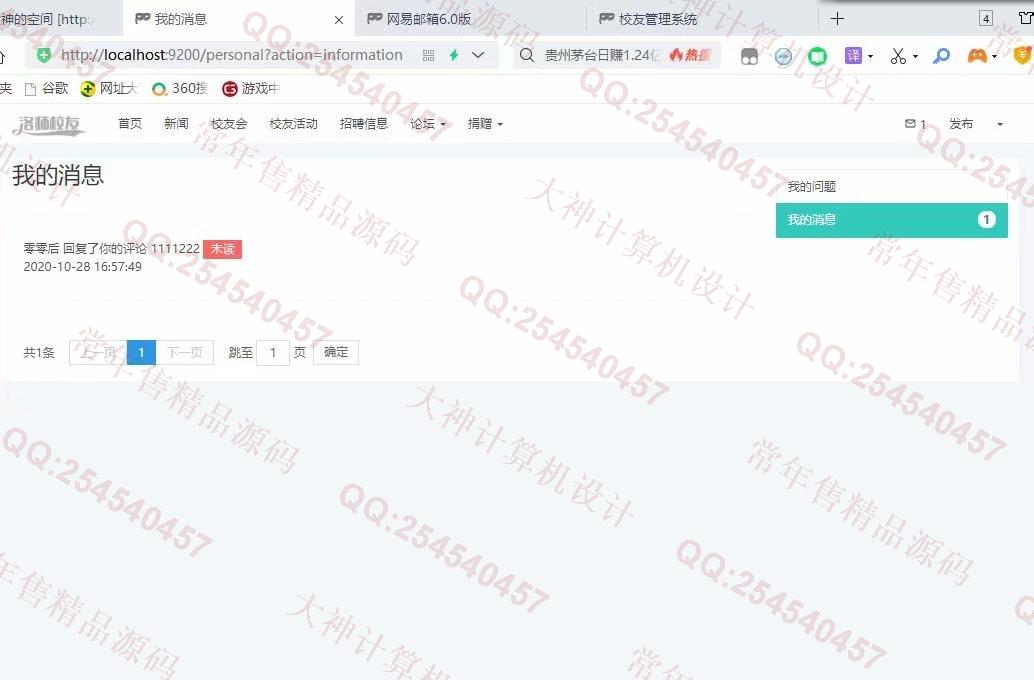The image size is (1034, 680).
Task: Click the tab count box showing 4
Action: (986, 18)
